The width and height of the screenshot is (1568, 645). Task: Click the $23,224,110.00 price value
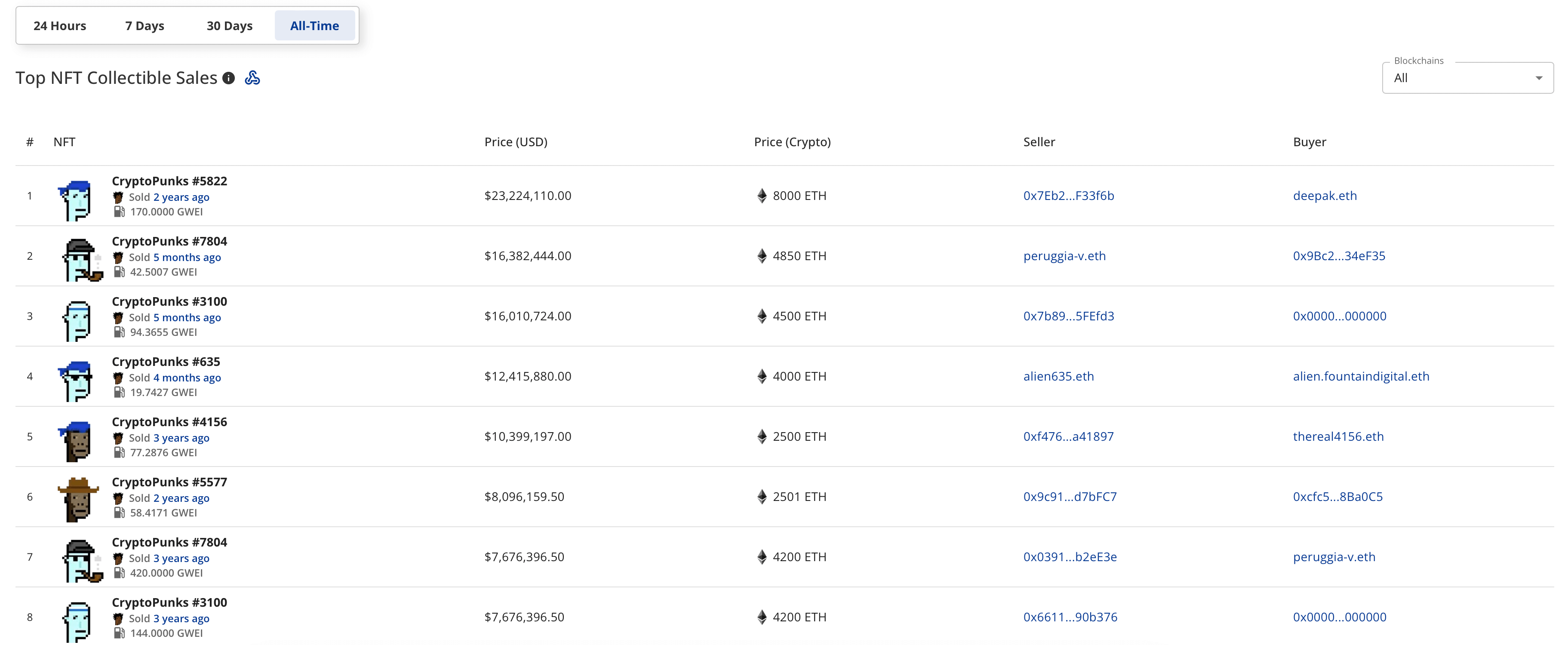point(528,196)
